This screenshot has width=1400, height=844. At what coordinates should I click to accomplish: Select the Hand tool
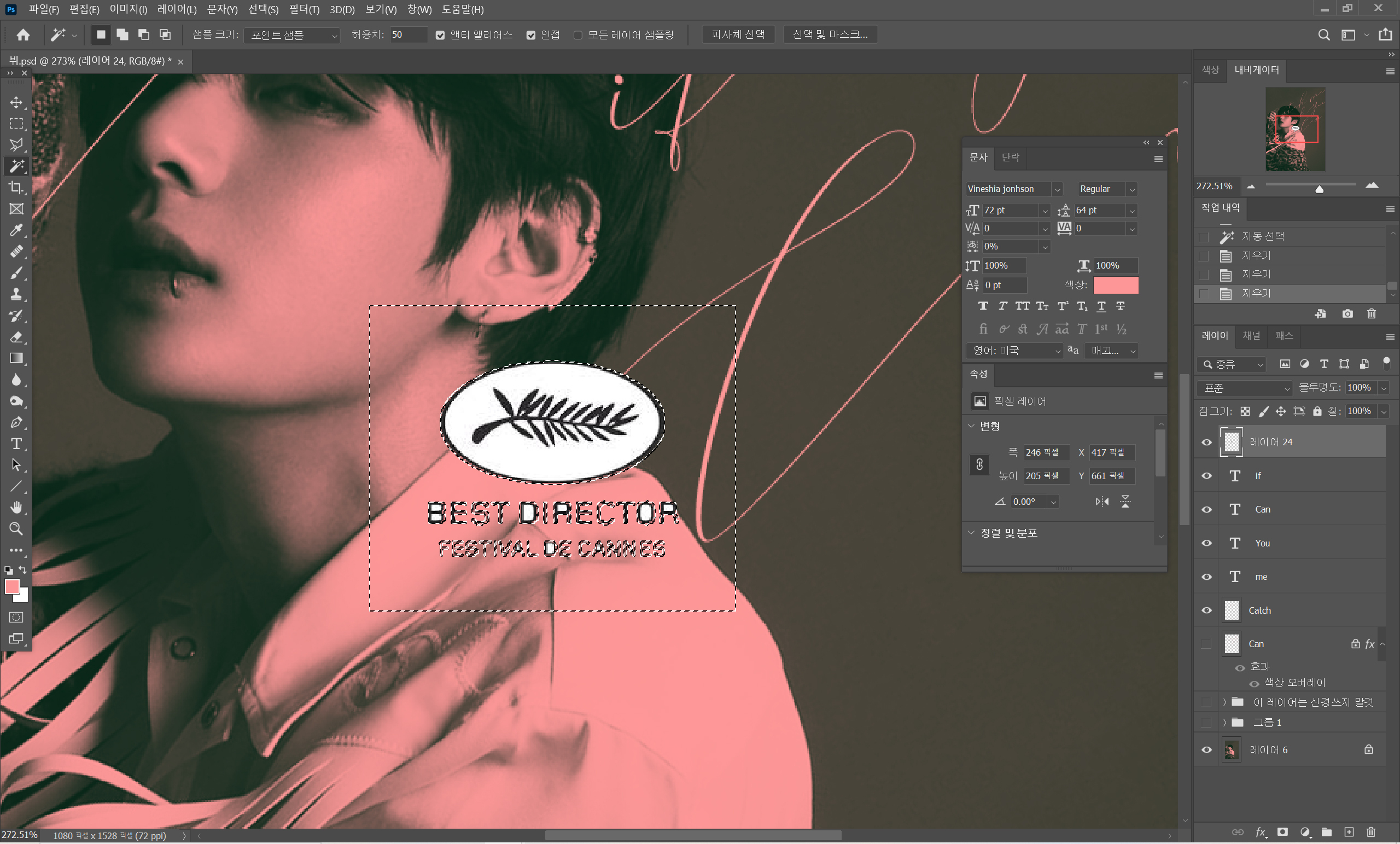pyautogui.click(x=16, y=508)
